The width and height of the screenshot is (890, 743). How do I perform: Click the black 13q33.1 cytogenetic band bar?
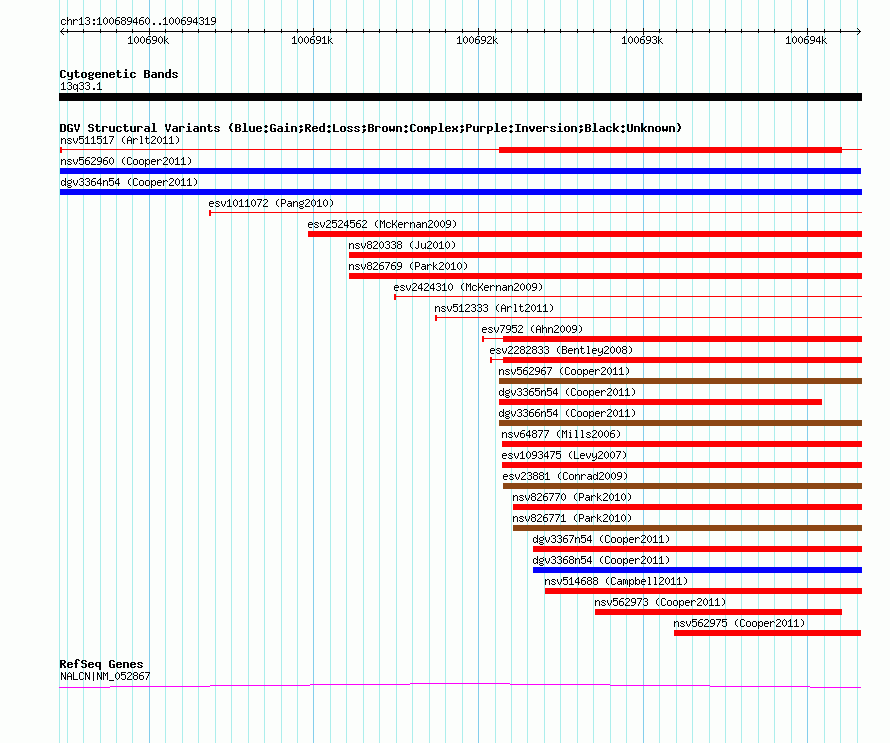[x=460, y=97]
